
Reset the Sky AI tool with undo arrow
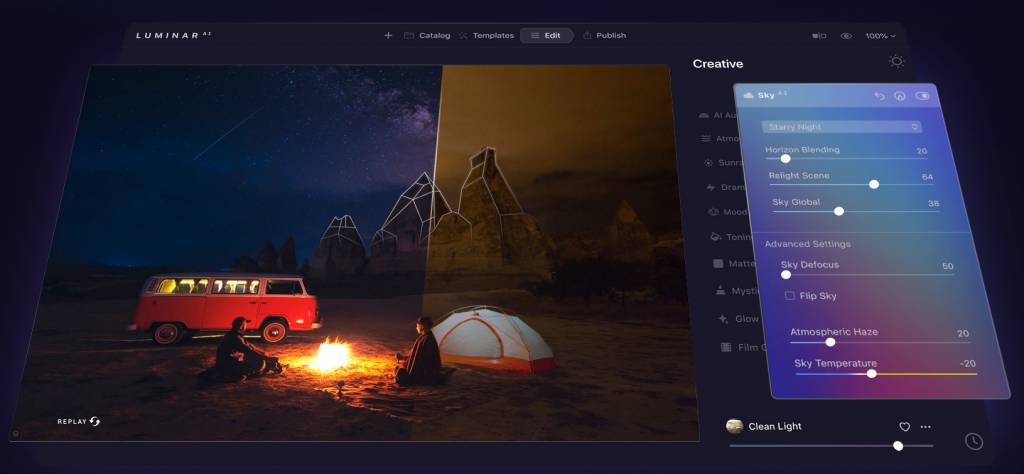click(x=879, y=96)
